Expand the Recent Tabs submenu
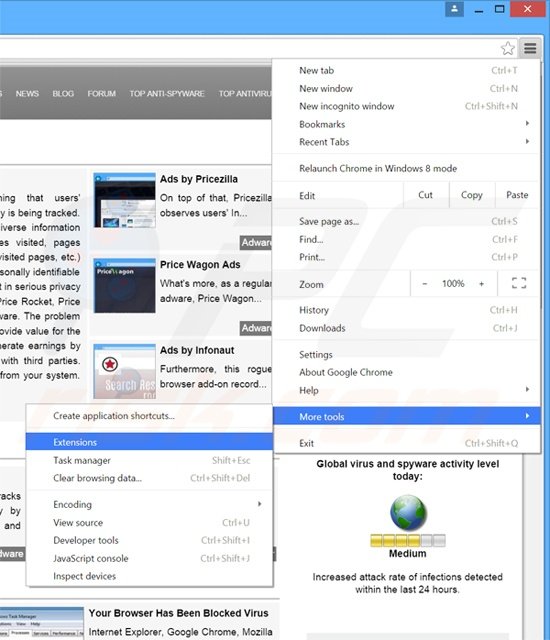The width and height of the screenshot is (550, 640). click(x=406, y=142)
